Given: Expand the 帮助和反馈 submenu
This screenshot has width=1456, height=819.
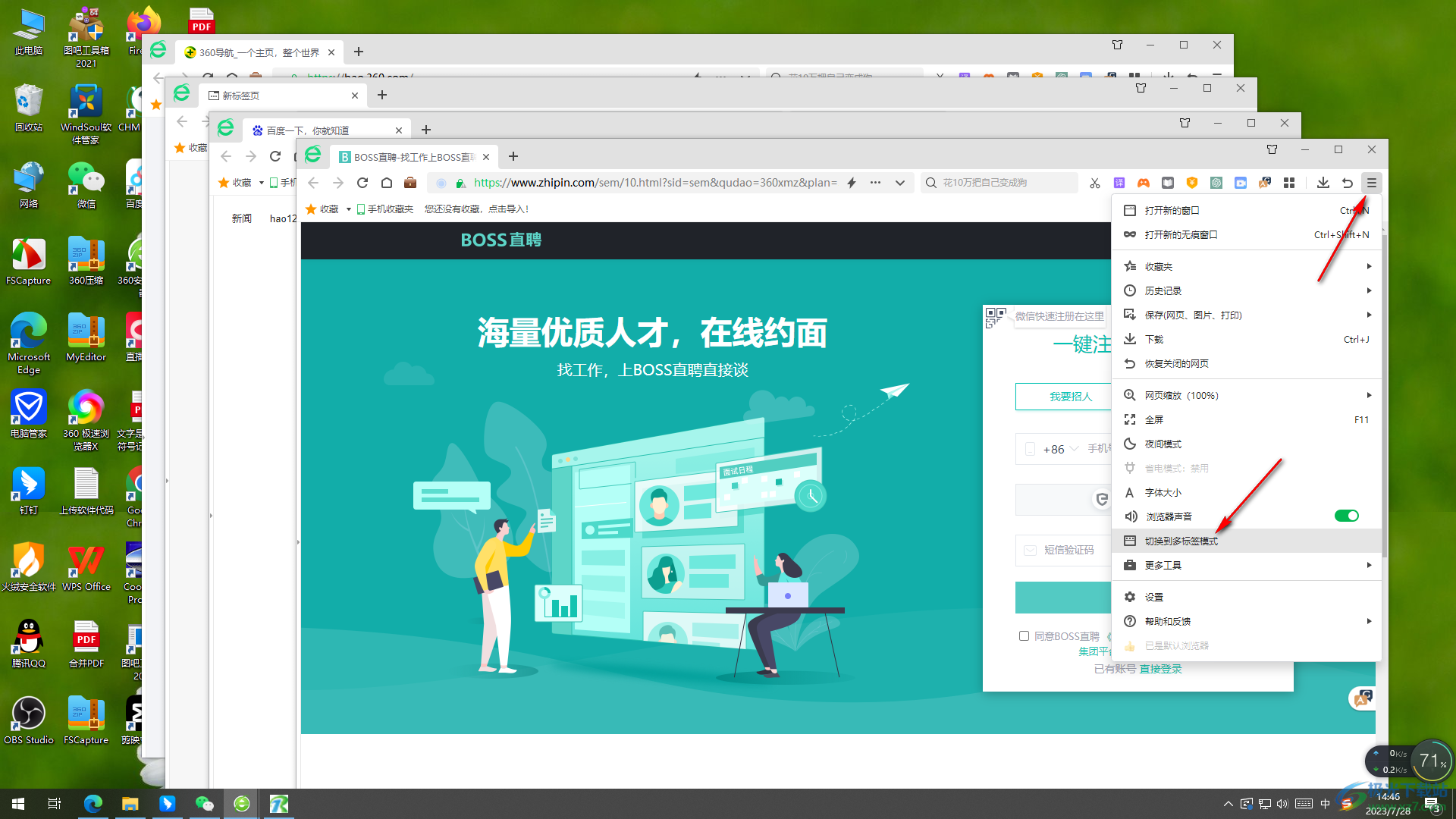Looking at the screenshot, I should (x=1247, y=621).
